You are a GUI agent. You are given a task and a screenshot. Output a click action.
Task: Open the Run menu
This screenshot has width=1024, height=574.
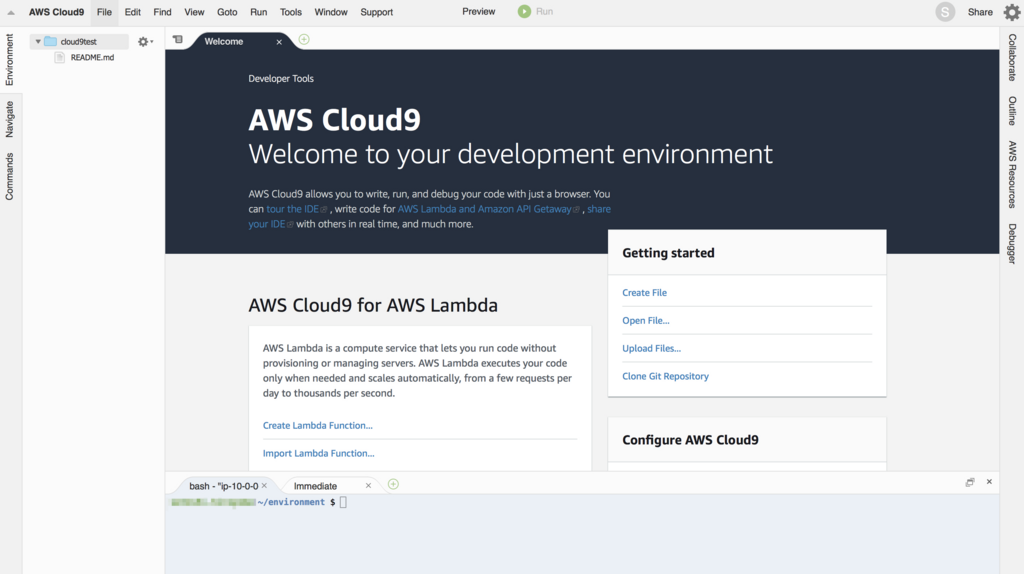(x=259, y=12)
